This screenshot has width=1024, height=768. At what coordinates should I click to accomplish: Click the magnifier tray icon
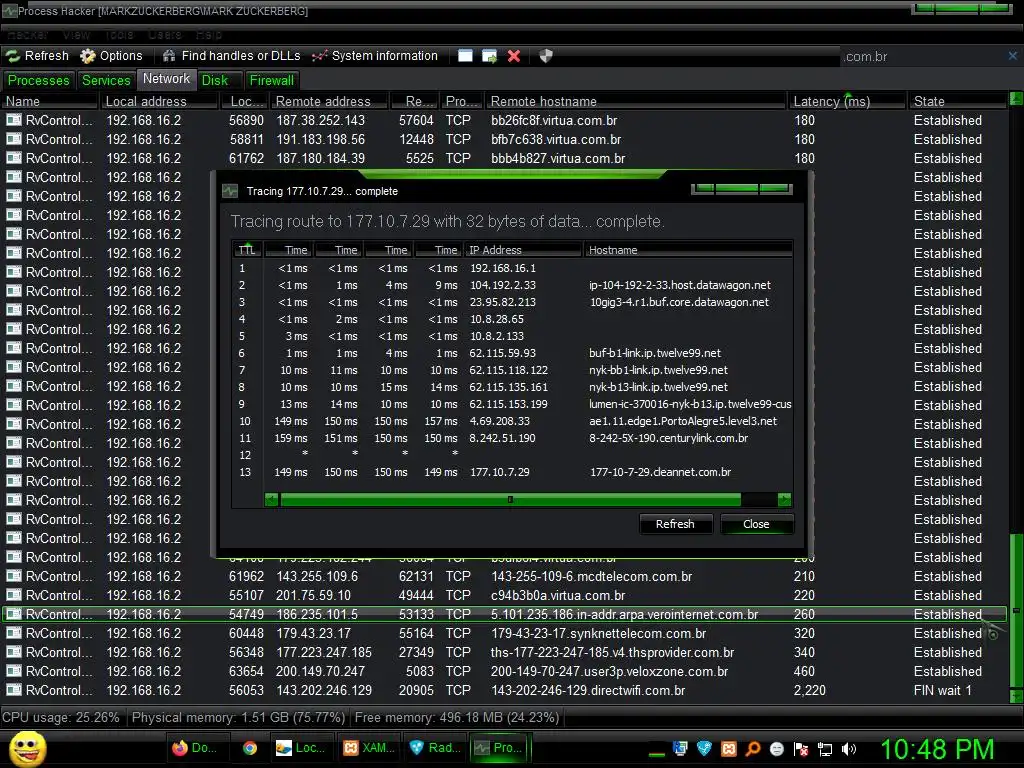[753, 749]
